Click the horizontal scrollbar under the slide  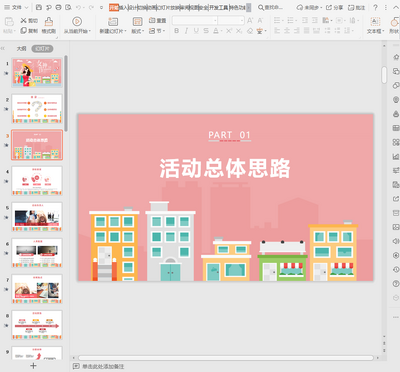pos(225,358)
